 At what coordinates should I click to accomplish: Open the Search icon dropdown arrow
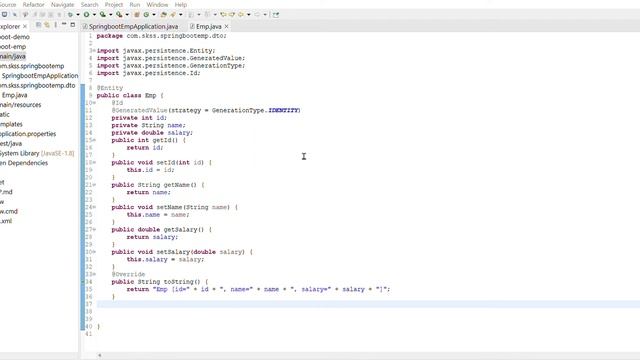click(x=181, y=15)
